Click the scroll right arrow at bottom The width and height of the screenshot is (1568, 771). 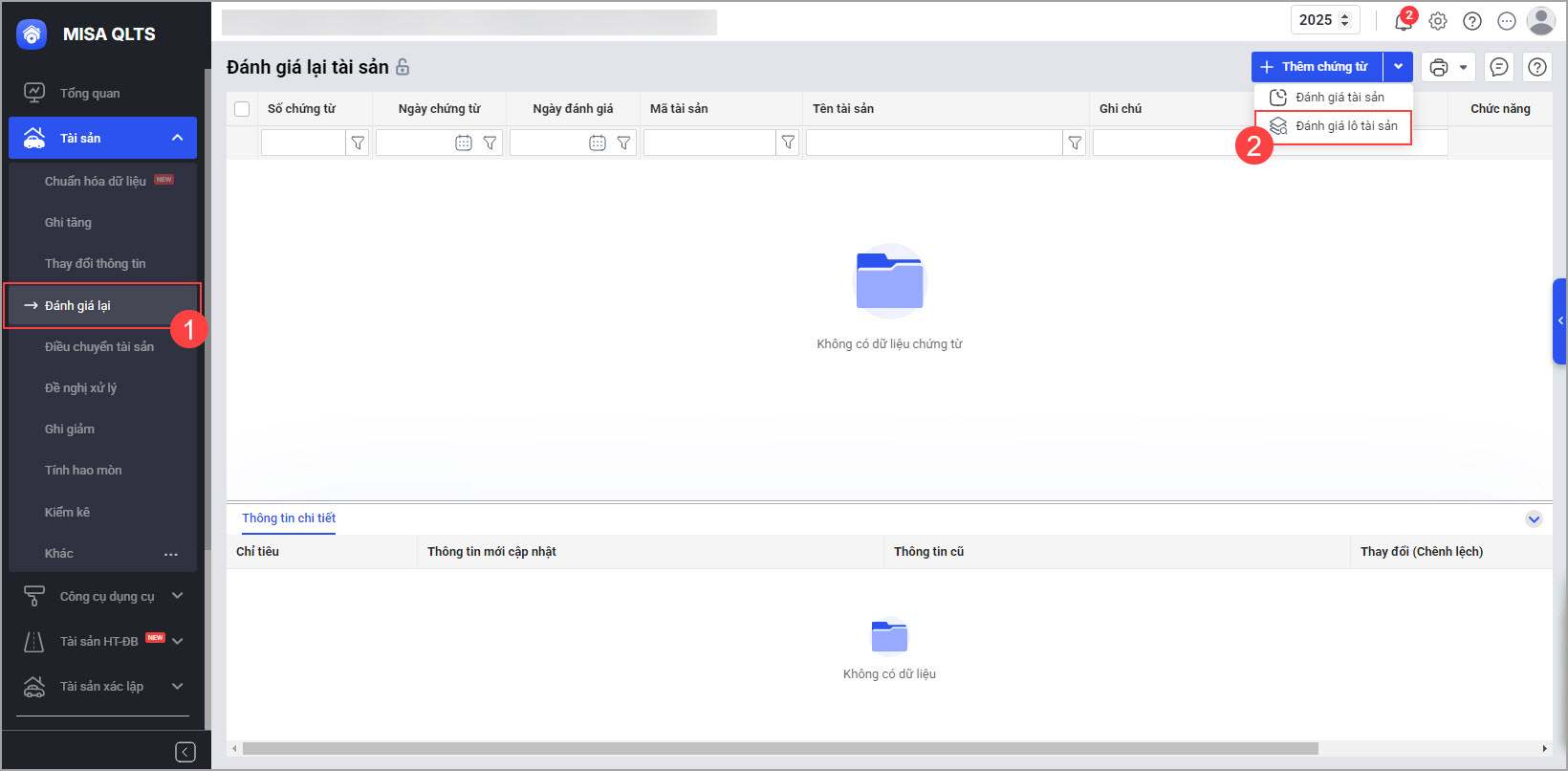pos(1544,749)
